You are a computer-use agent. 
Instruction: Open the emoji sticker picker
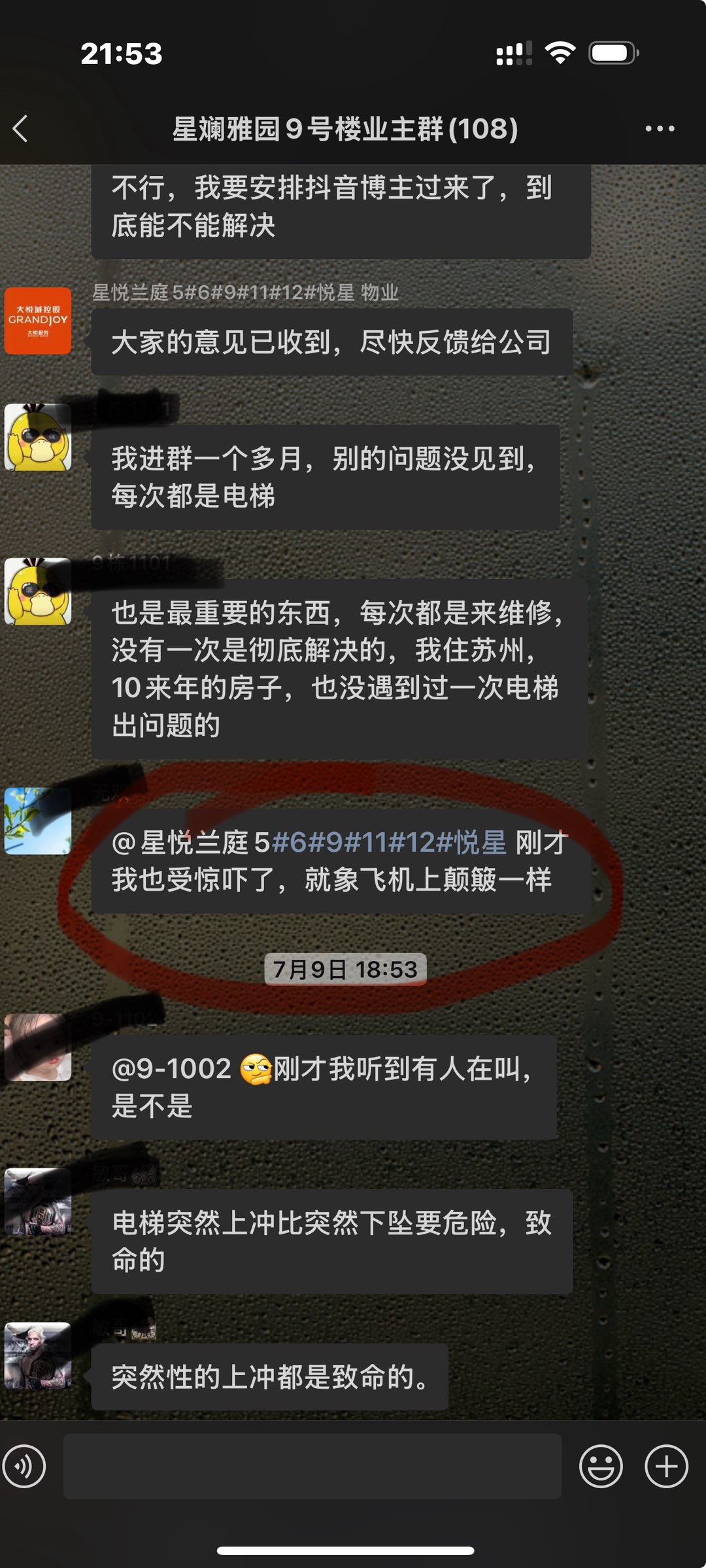point(601,1466)
